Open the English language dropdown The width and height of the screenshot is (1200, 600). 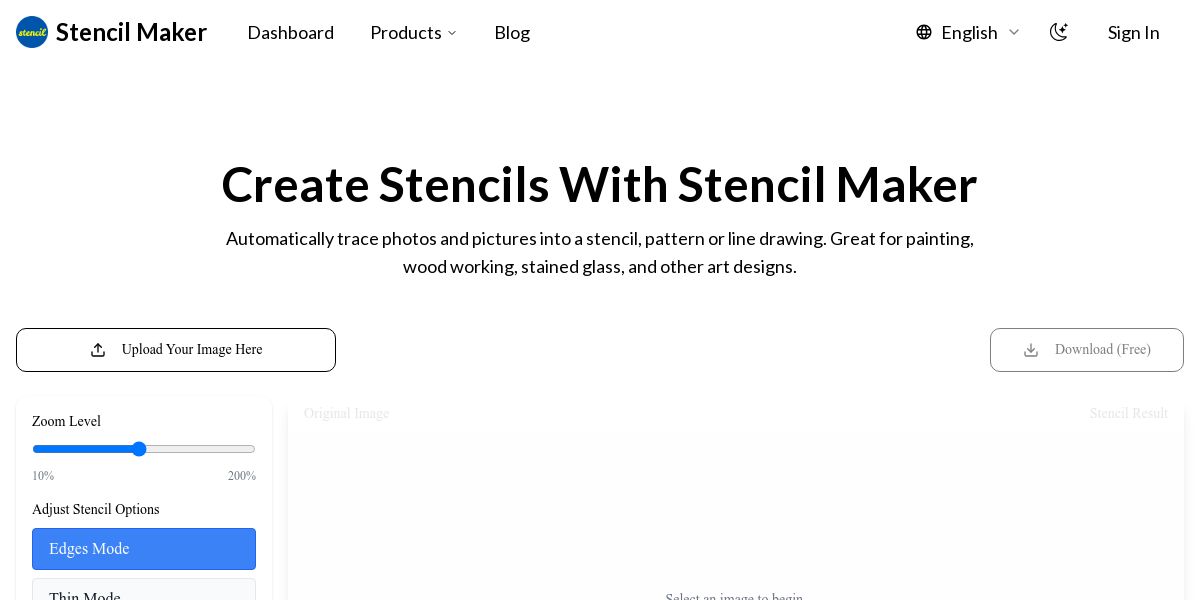point(968,32)
